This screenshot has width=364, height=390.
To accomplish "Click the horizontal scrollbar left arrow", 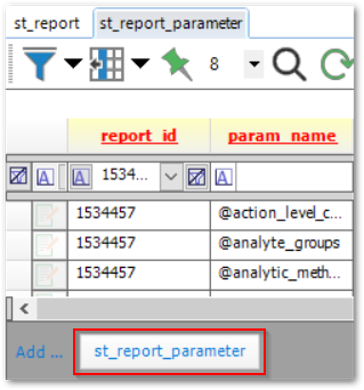I will pyautogui.click(x=24, y=309).
